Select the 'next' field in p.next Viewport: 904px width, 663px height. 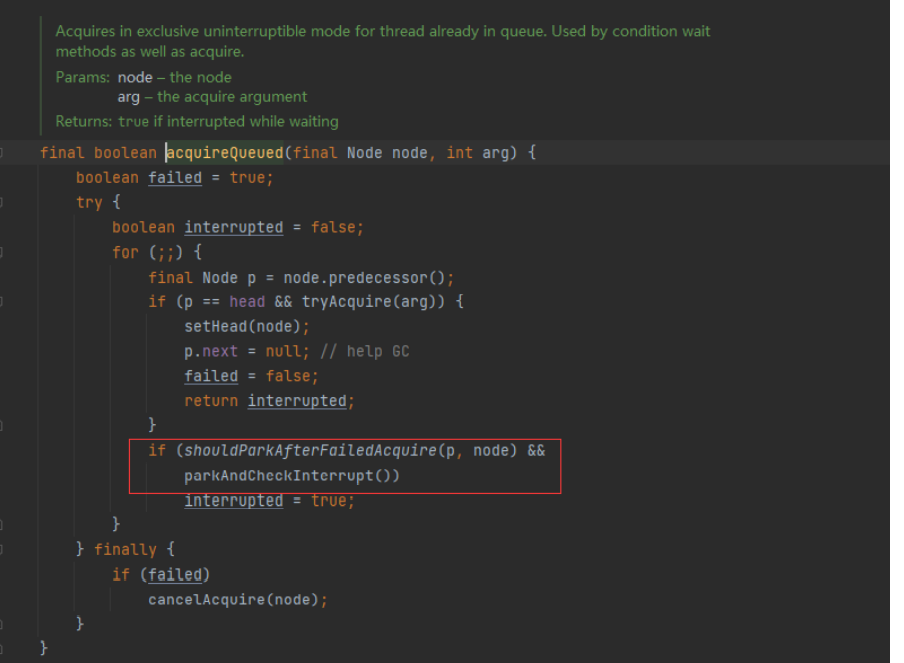220,351
